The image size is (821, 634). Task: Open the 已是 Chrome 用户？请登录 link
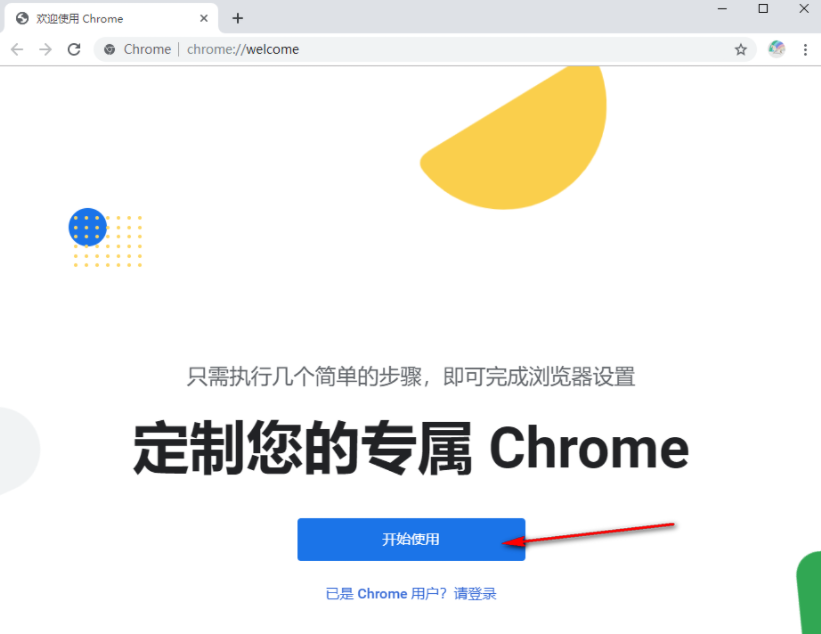(411, 594)
